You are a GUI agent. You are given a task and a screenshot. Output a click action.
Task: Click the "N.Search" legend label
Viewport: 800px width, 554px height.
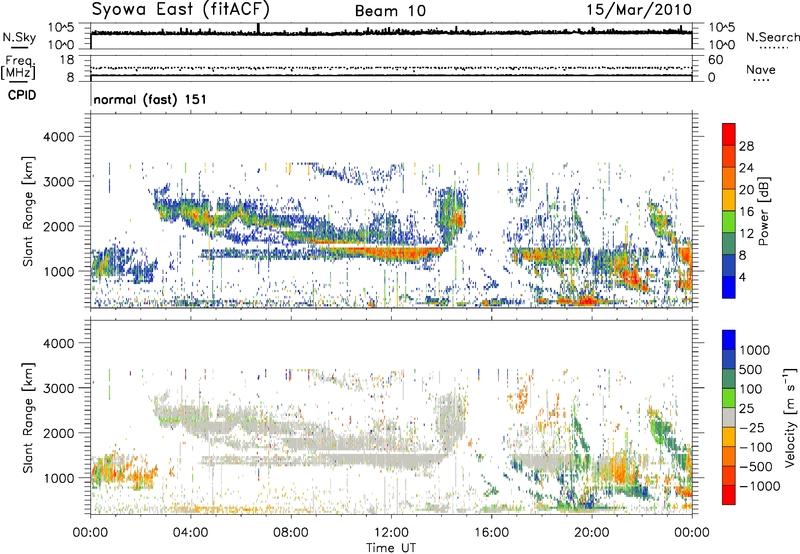[772, 37]
